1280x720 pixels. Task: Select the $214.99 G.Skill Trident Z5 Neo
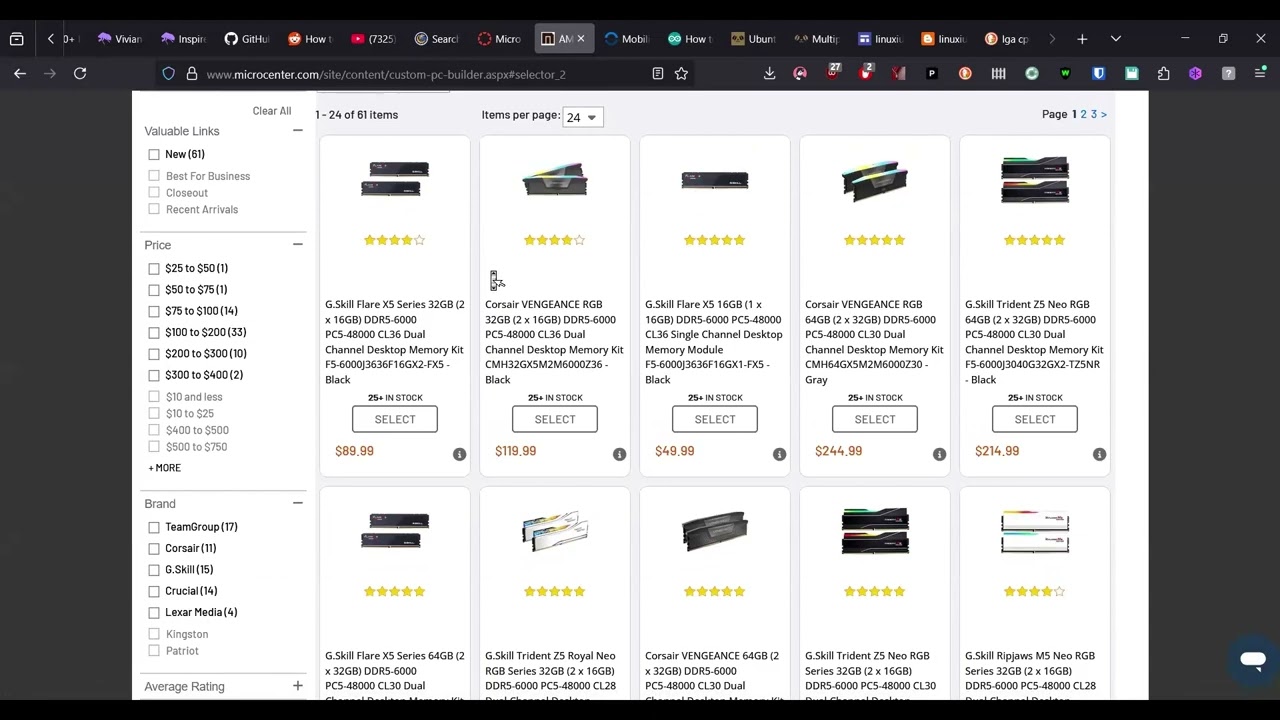coord(1035,419)
